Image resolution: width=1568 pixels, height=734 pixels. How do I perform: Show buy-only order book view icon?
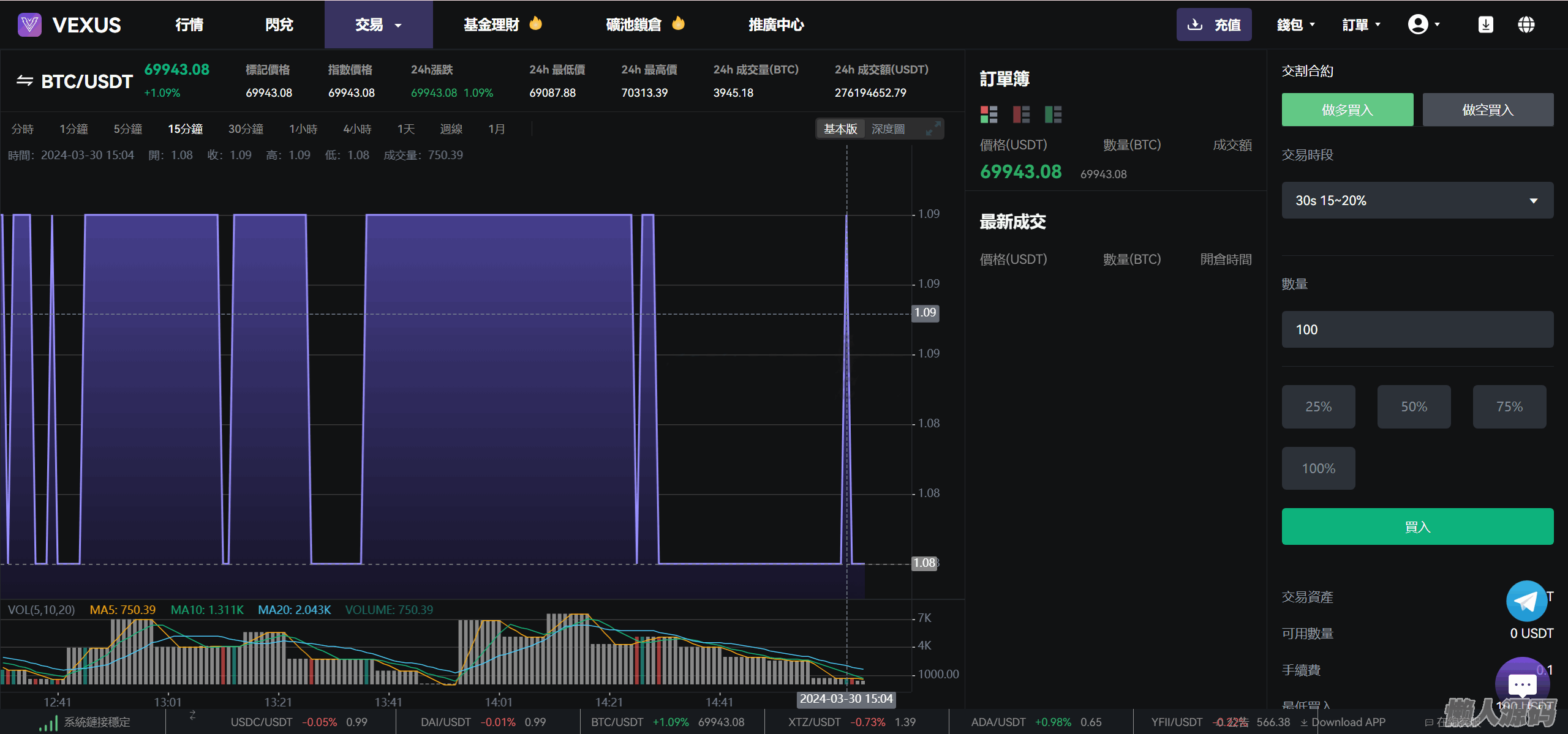click(x=1053, y=114)
